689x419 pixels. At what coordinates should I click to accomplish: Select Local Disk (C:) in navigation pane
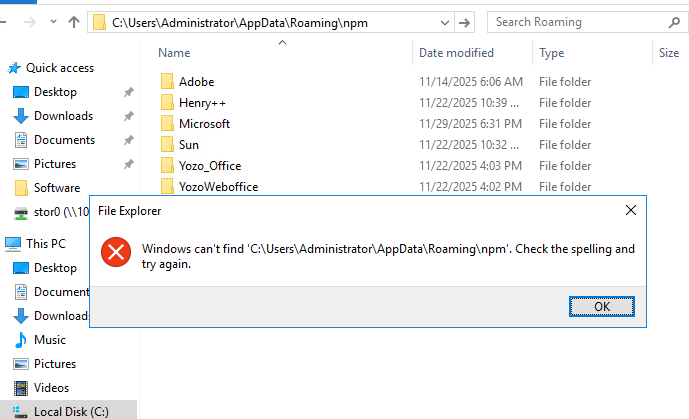(x=71, y=411)
